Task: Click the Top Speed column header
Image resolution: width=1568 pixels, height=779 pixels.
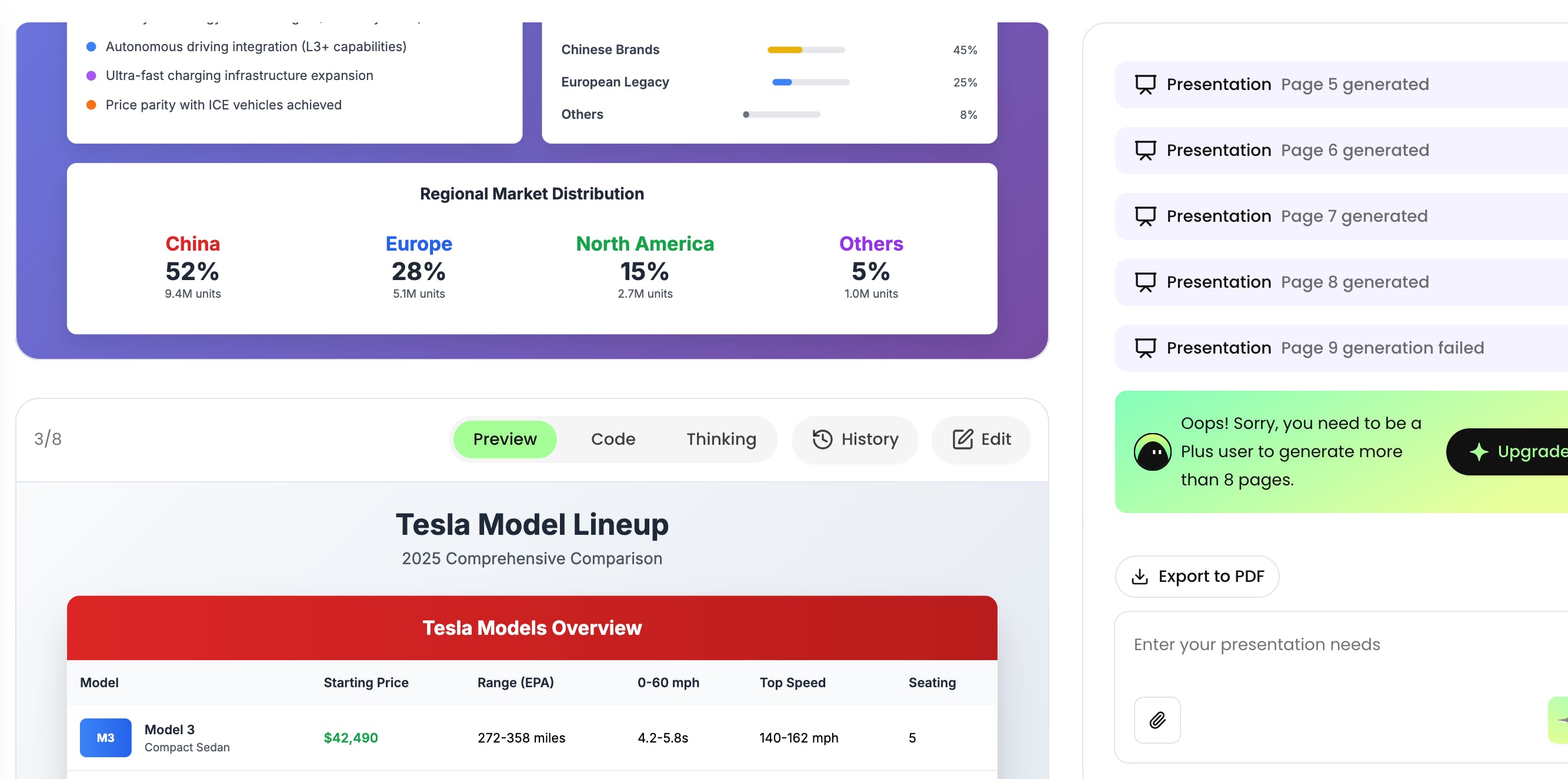Action: click(792, 683)
